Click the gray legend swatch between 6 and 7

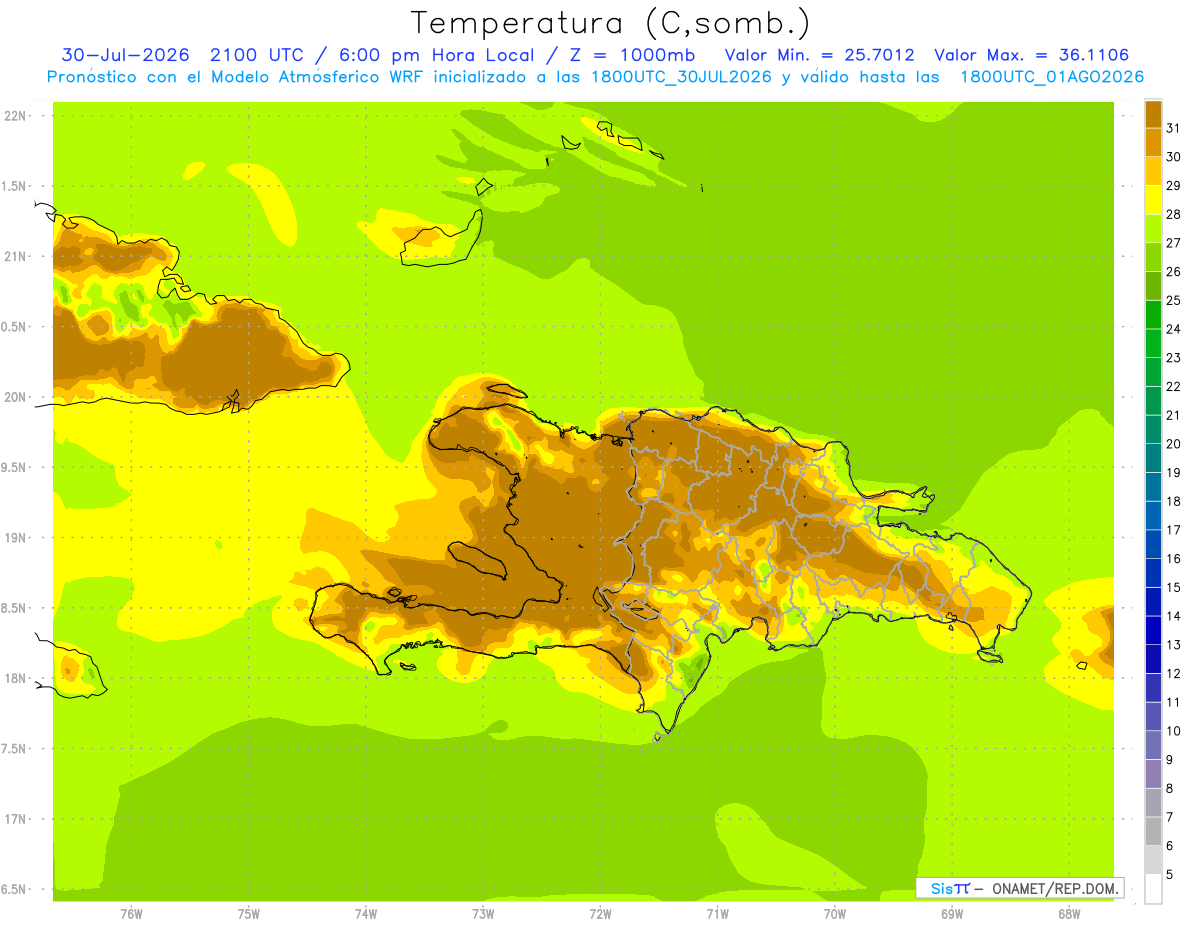point(1153,831)
